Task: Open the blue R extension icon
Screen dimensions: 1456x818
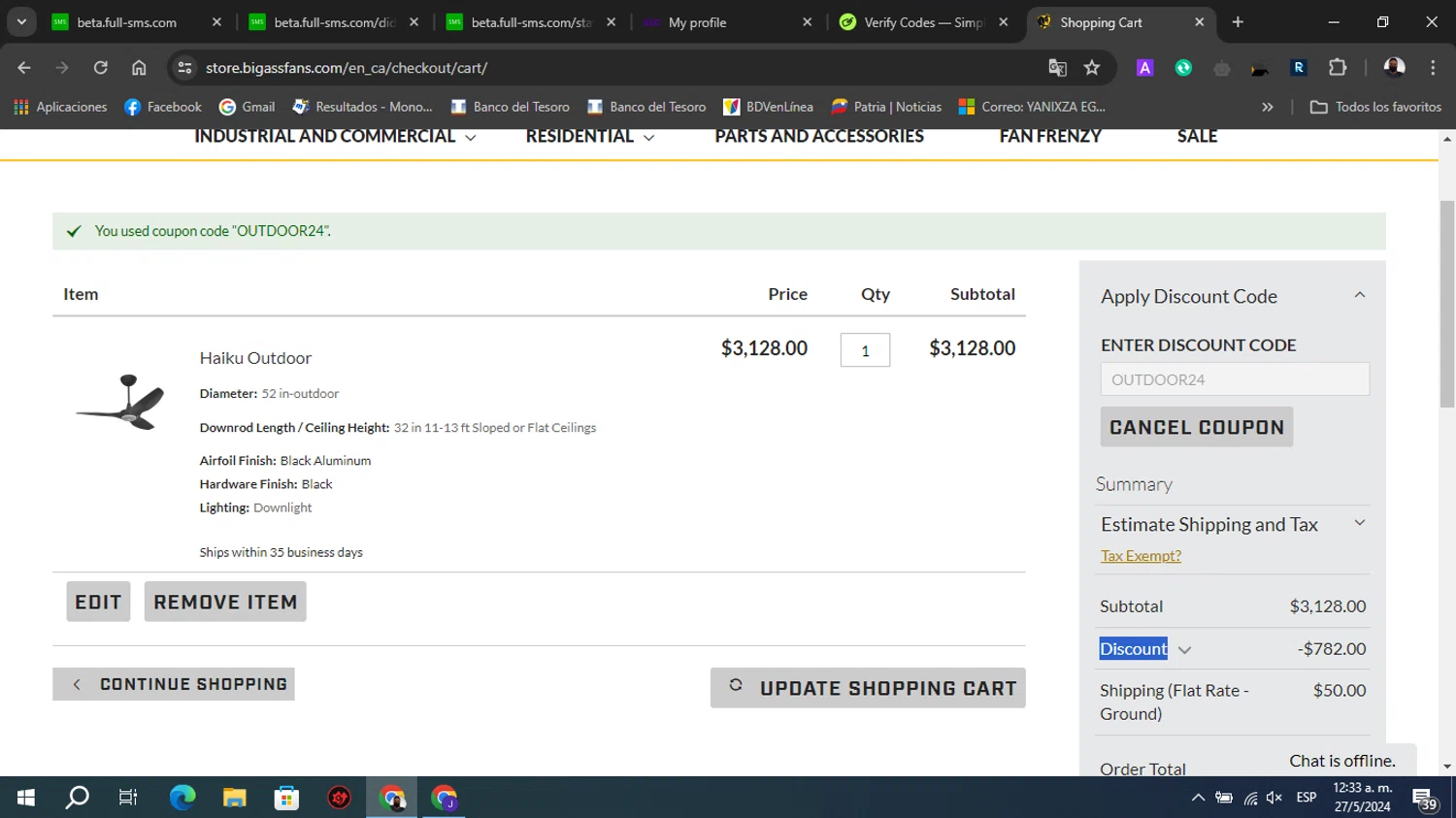Action: coord(1299,68)
